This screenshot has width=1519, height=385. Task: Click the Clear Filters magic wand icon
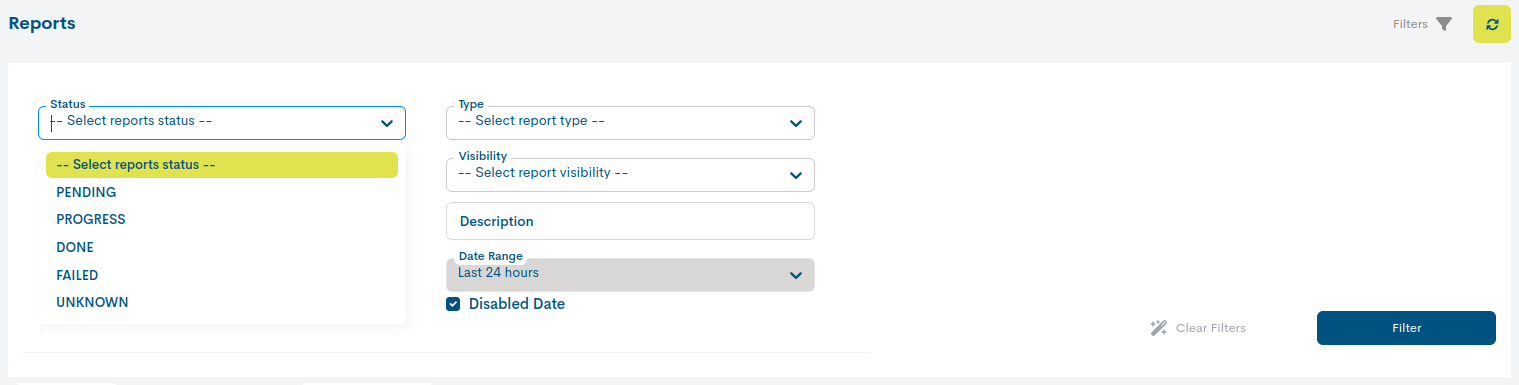point(1159,328)
